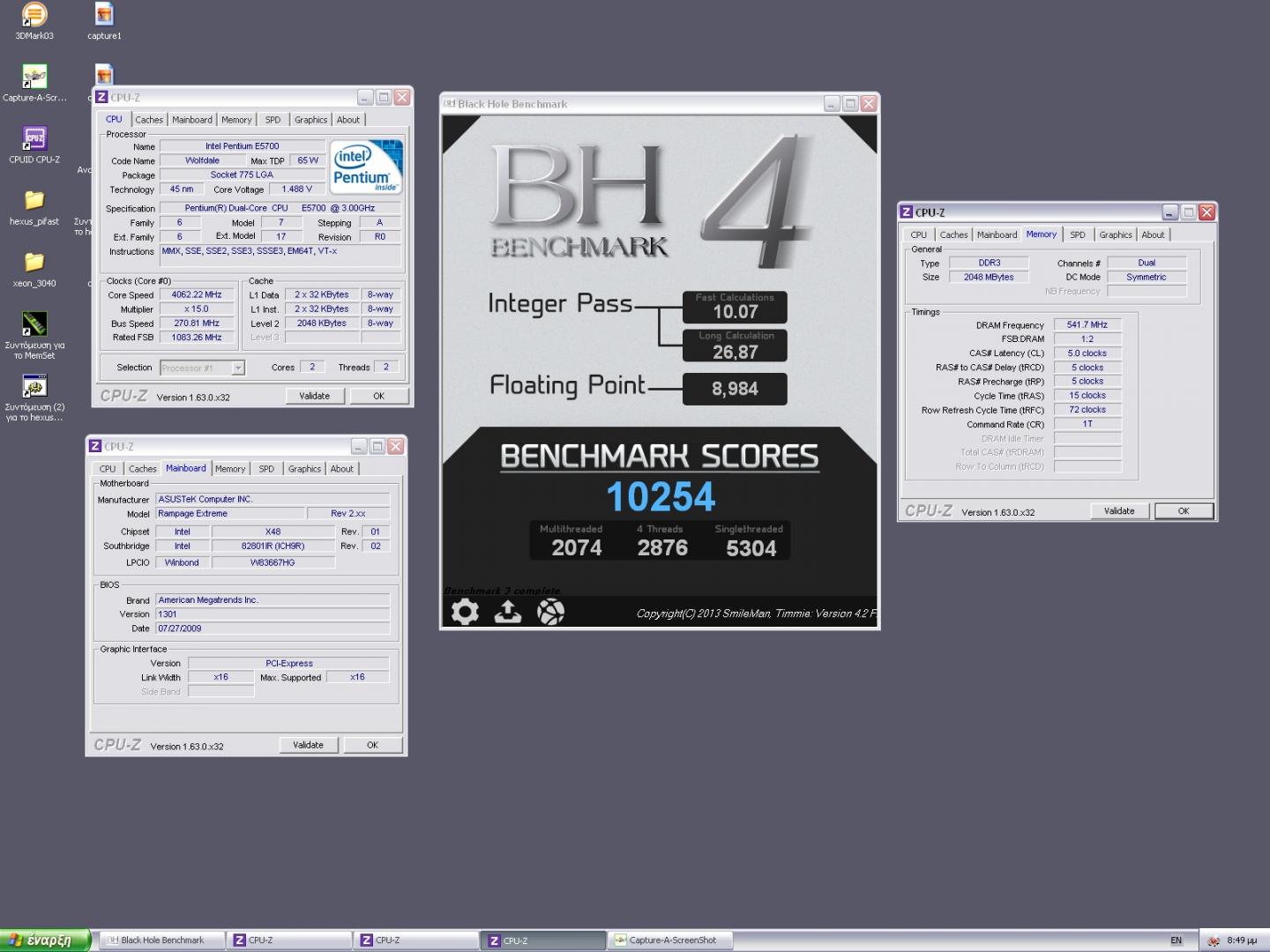Open SPD tab in CPU-Z Mainboard window
1270x952 pixels.
[x=267, y=469]
